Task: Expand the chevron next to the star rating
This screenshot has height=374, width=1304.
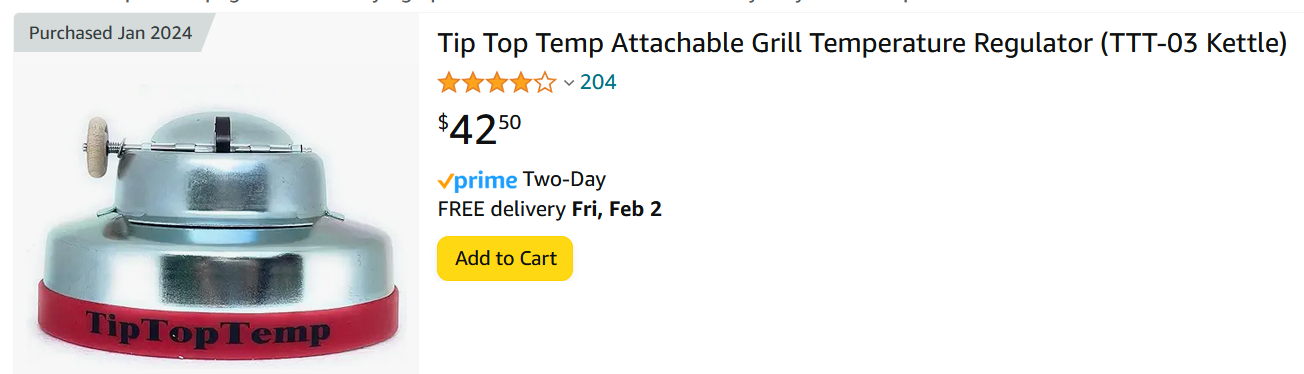Action: click(569, 83)
